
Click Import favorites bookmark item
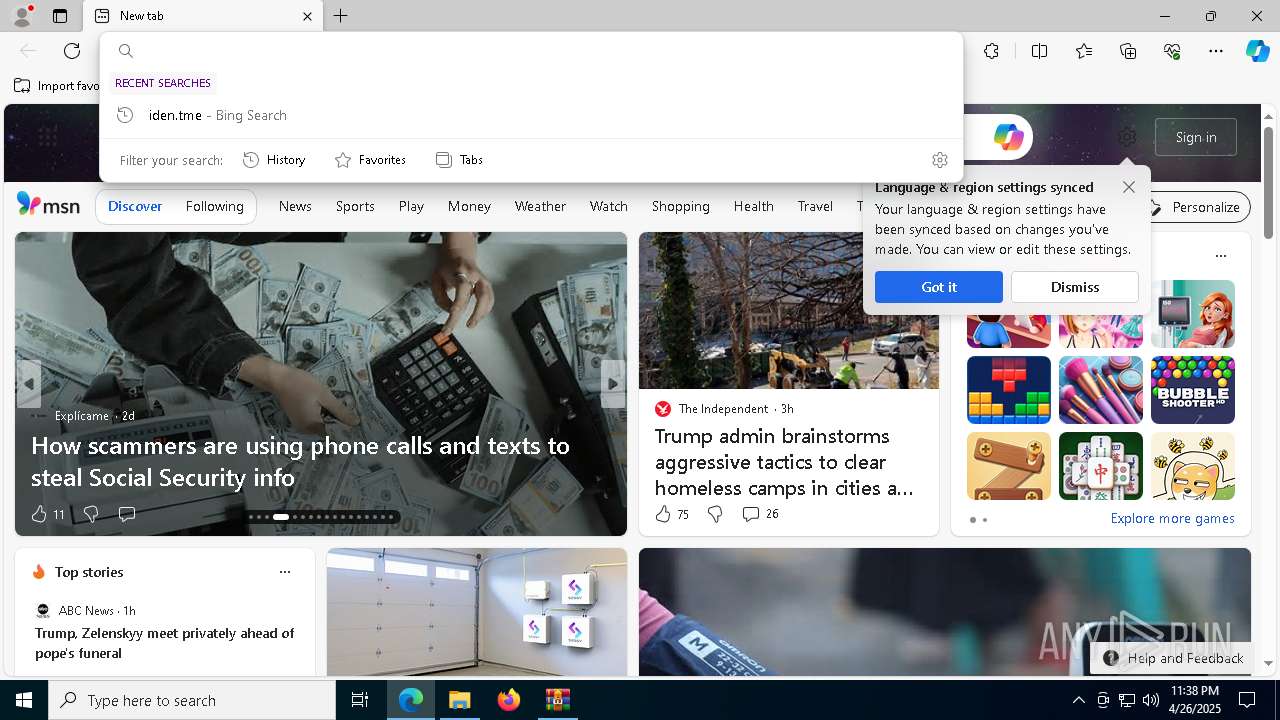pos(58,86)
